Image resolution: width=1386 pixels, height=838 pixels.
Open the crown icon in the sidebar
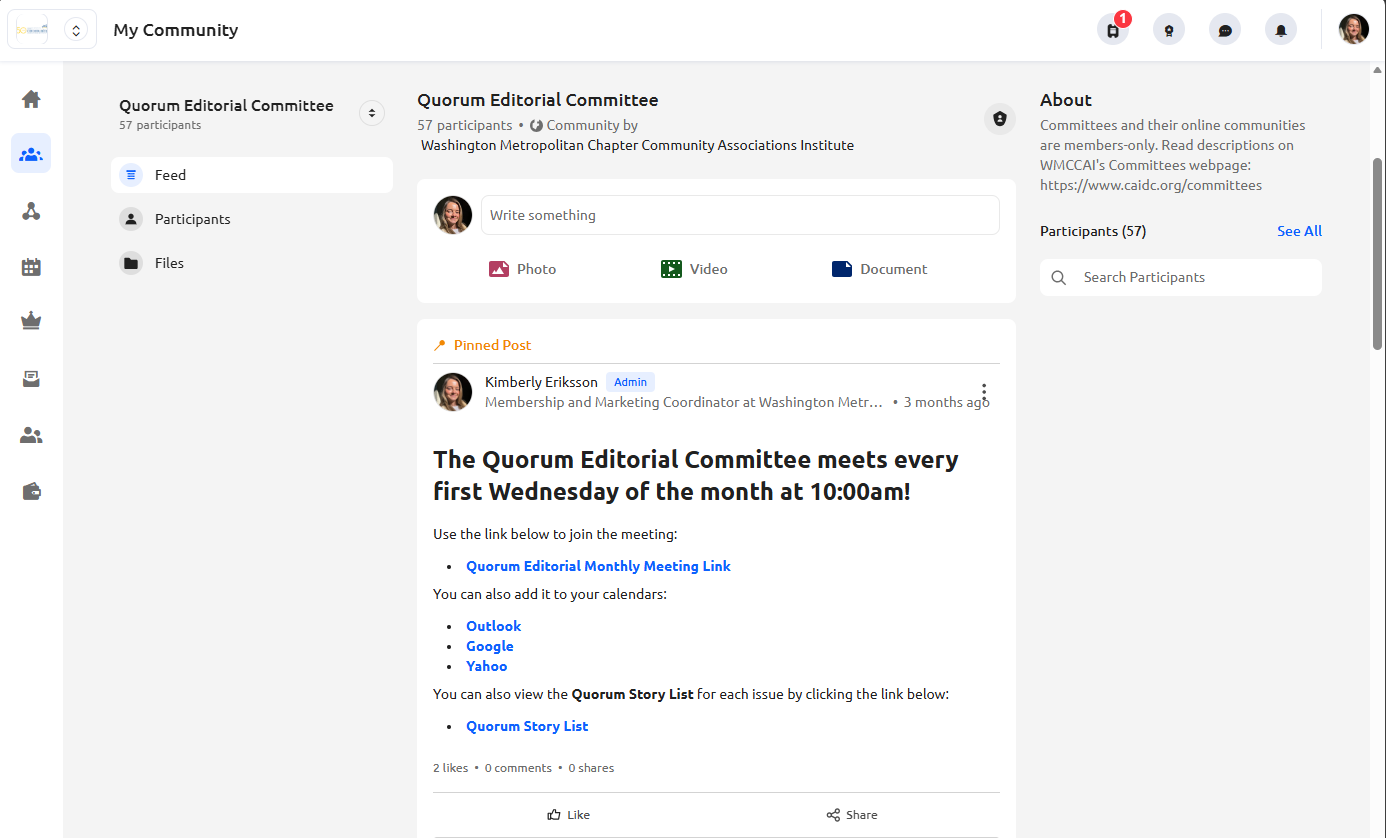tap(31, 322)
